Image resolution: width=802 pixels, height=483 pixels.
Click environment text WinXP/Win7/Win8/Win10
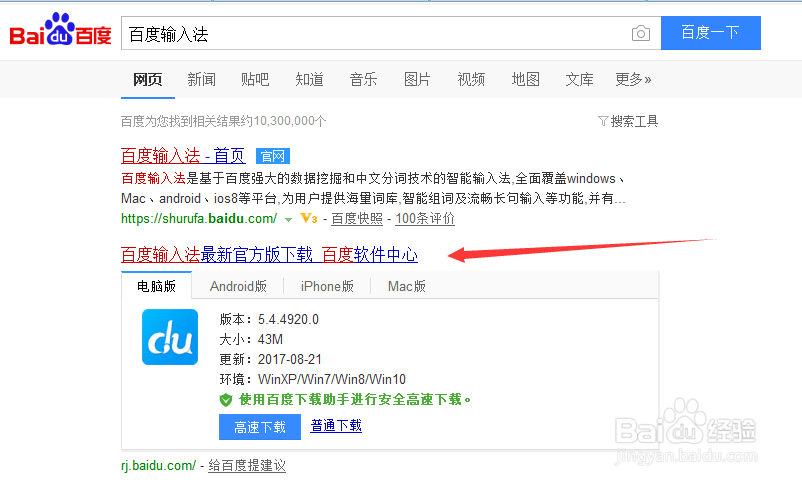pos(331,380)
